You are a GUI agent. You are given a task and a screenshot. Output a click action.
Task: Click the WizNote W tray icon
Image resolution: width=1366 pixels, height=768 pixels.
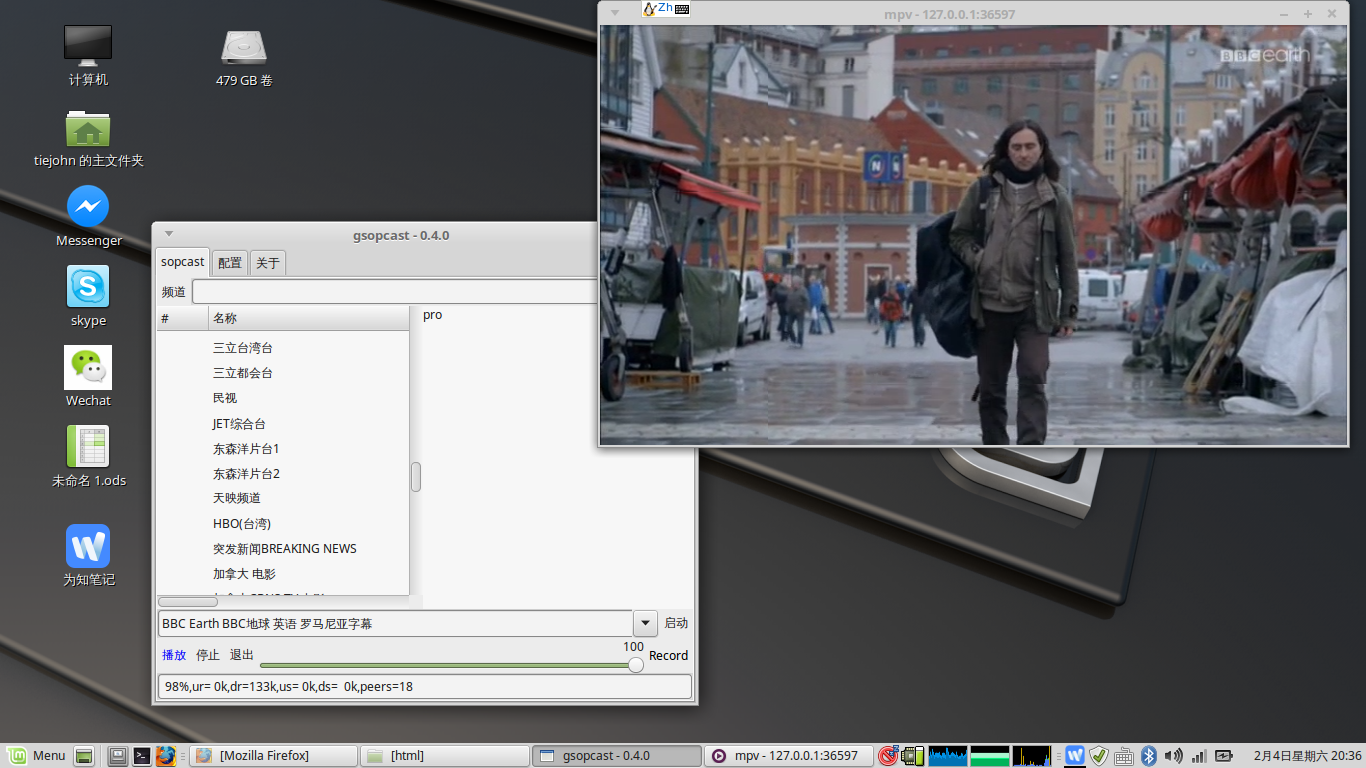pyautogui.click(x=1075, y=756)
